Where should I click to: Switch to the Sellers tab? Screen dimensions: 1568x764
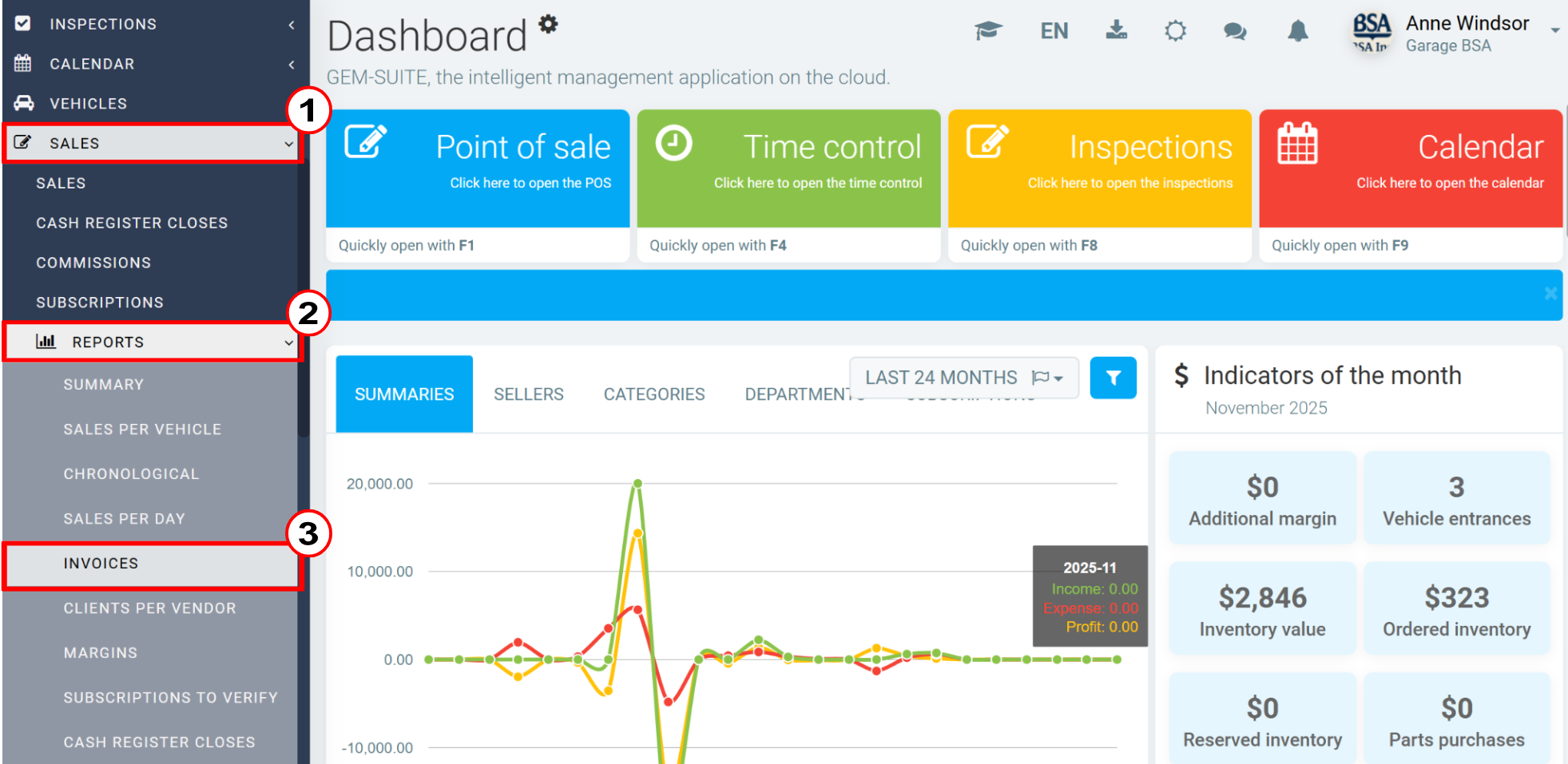click(528, 394)
